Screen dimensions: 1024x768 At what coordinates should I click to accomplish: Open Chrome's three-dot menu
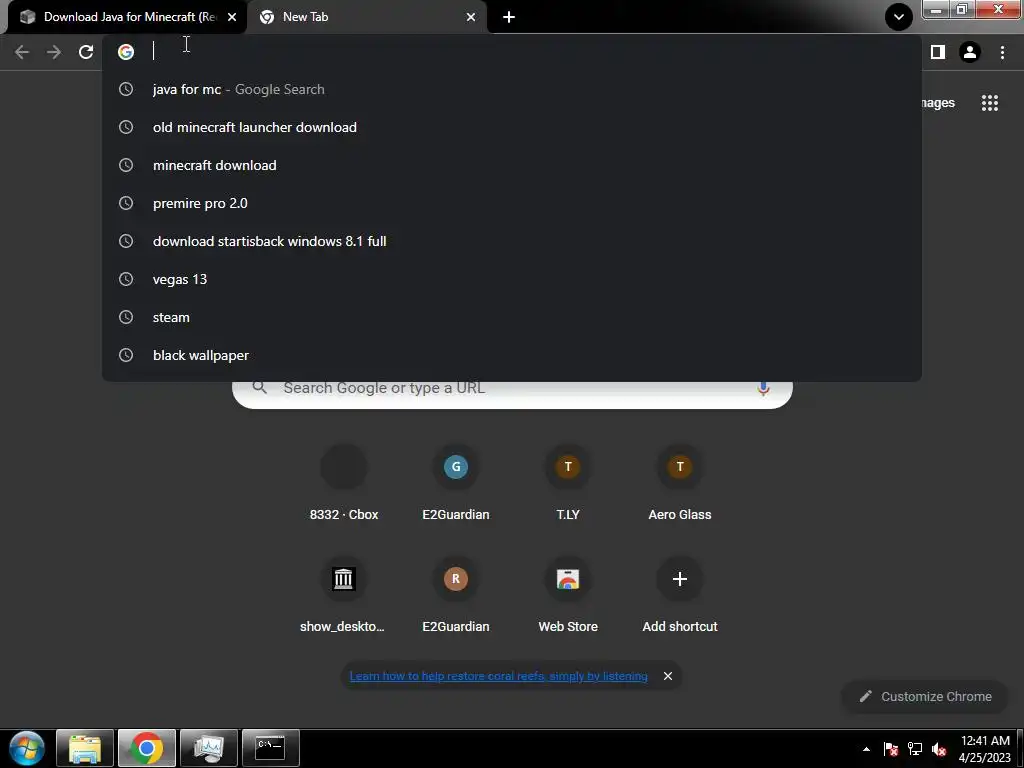pos(1002,52)
